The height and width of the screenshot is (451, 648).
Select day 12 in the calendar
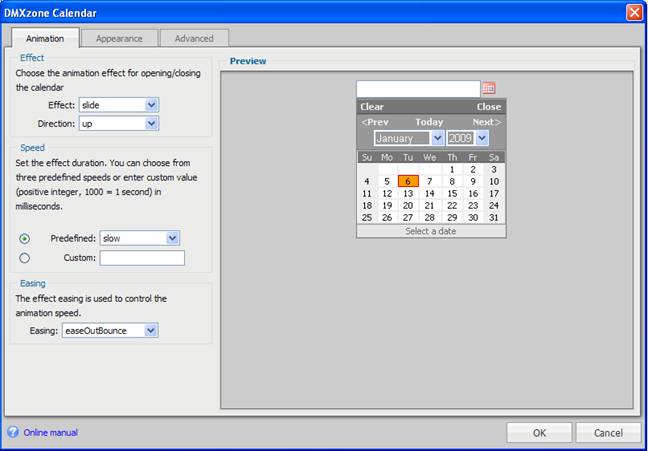click(x=387, y=193)
